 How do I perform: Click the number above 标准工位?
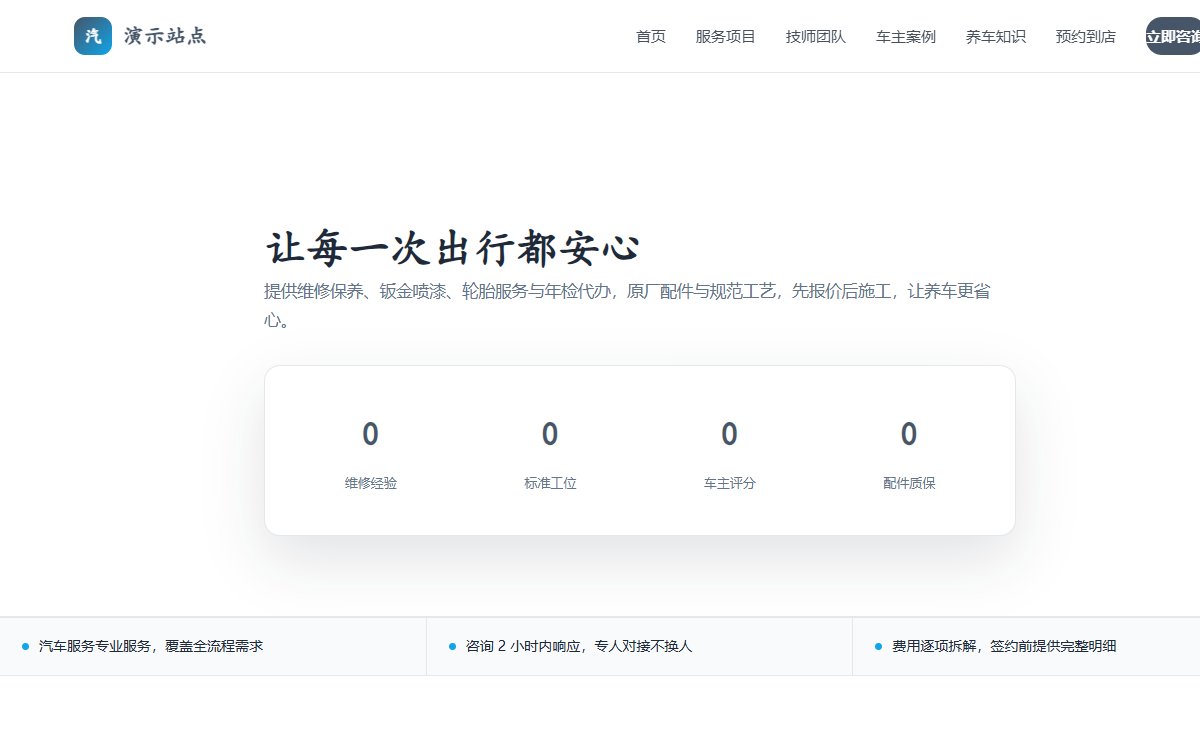550,434
